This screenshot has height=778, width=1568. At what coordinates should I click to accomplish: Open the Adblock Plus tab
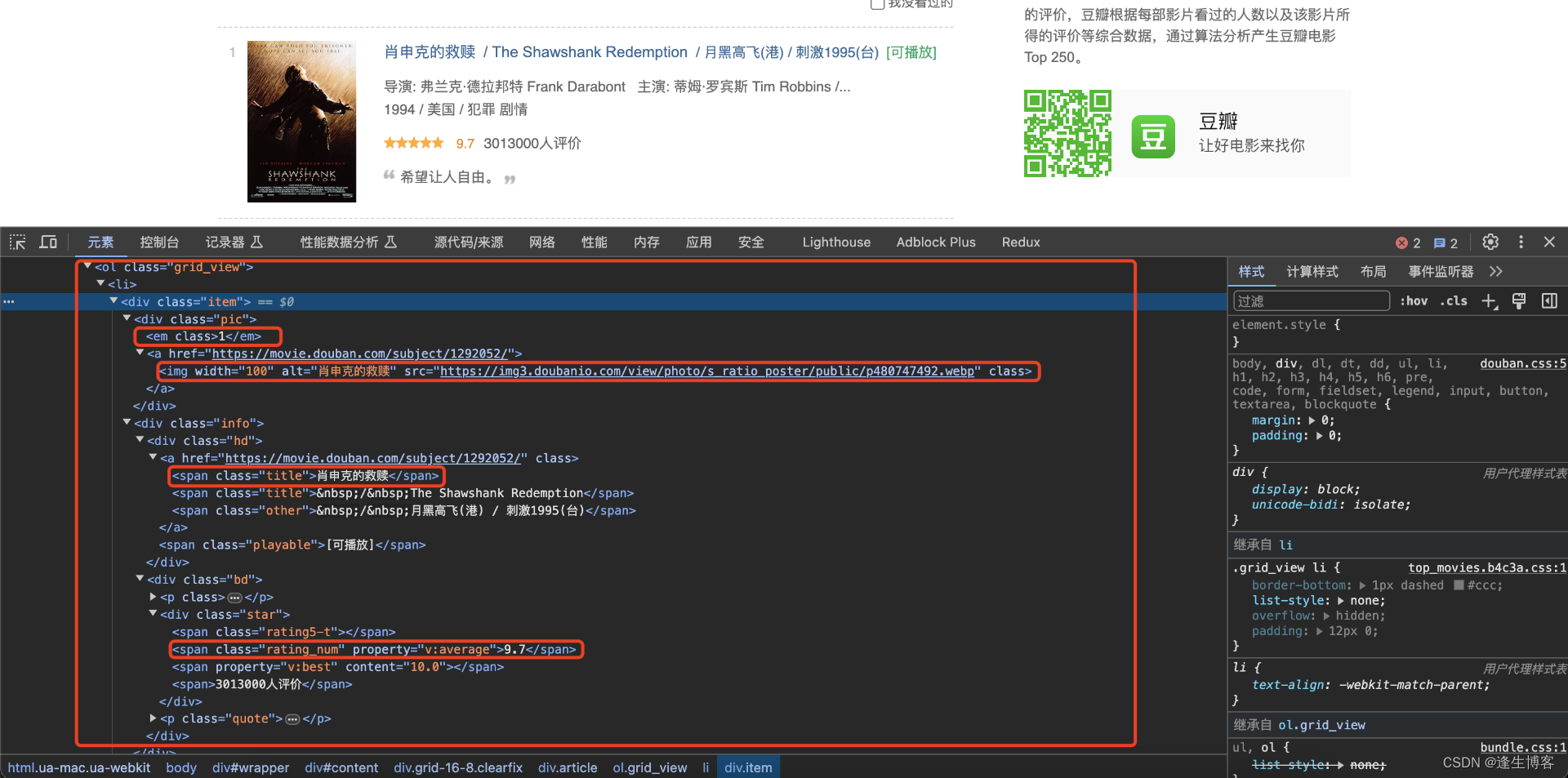point(936,242)
